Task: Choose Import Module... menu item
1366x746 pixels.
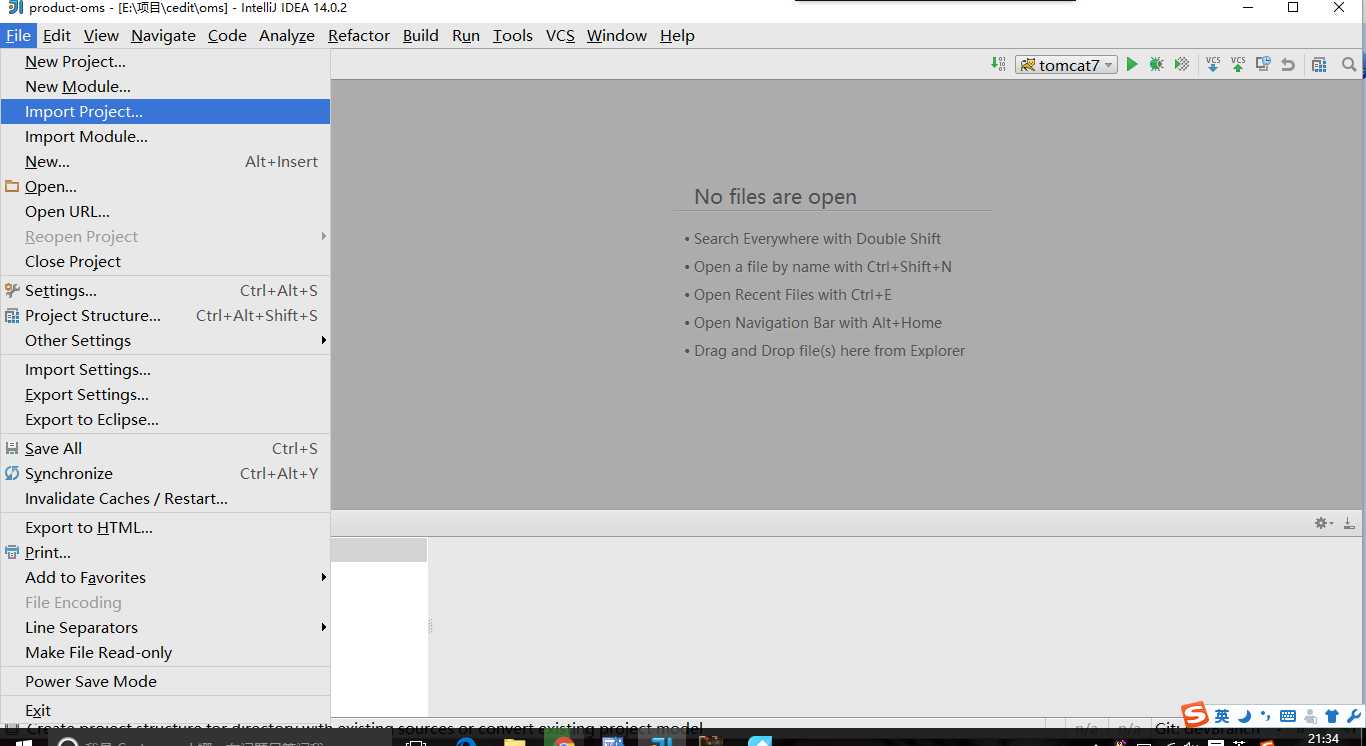Action: click(165, 136)
